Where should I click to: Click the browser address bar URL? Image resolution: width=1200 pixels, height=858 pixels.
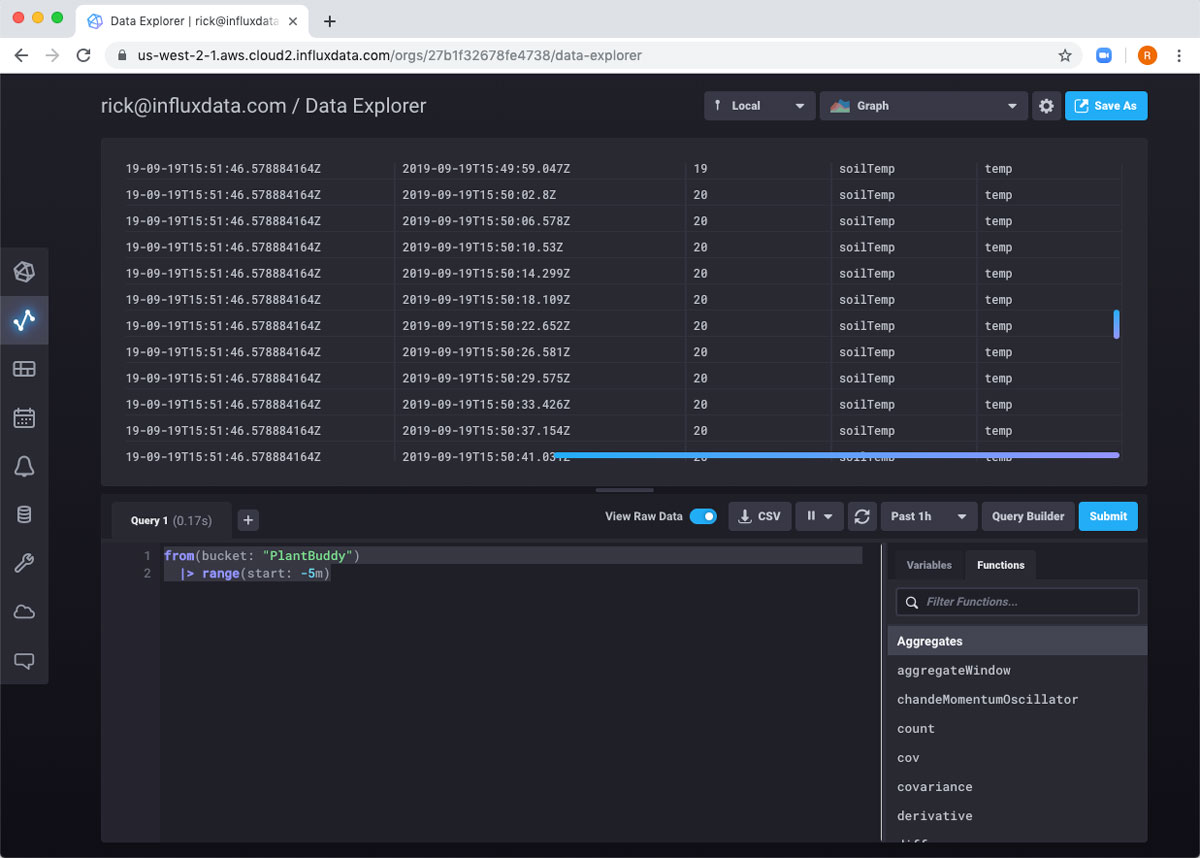(x=390, y=56)
